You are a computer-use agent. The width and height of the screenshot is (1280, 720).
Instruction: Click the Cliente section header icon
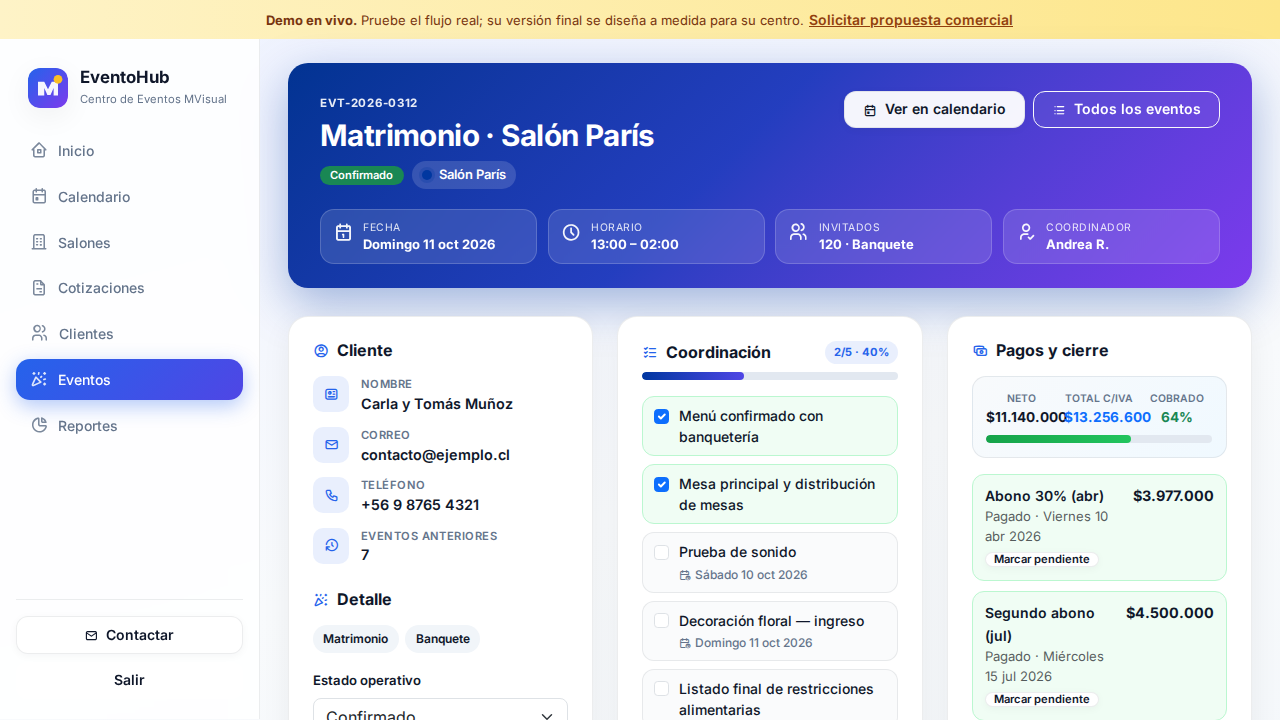321,351
